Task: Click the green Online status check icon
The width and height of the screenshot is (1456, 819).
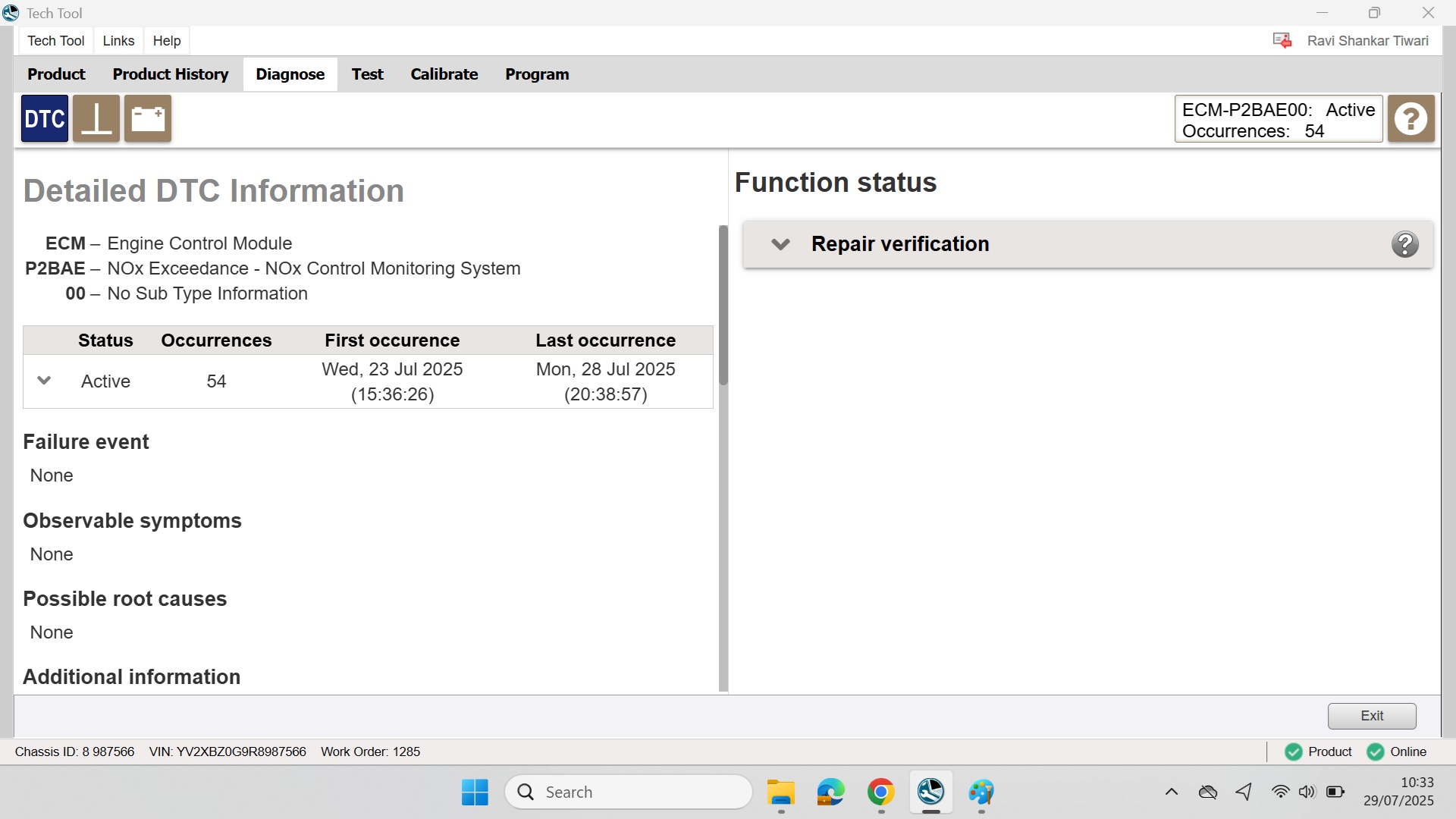Action: [1375, 752]
